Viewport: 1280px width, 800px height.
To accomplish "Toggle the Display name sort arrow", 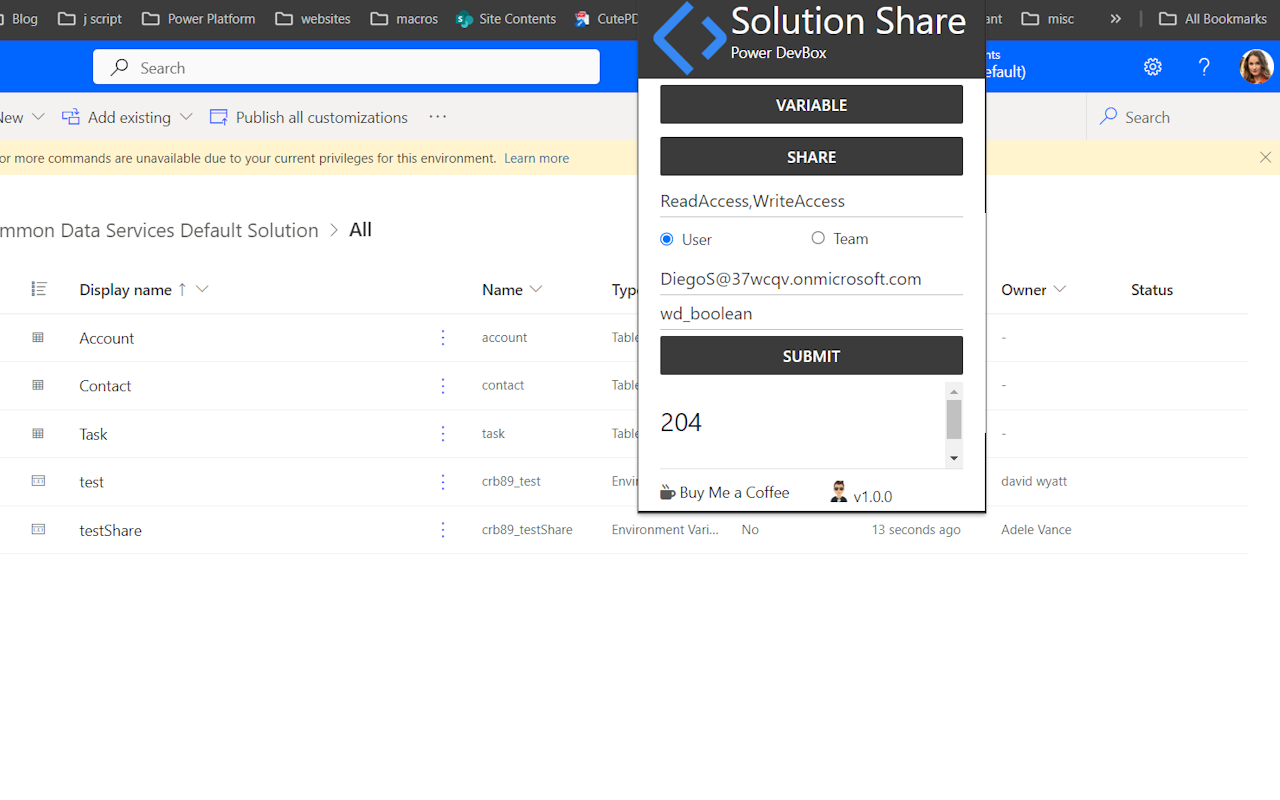I will [181, 288].
